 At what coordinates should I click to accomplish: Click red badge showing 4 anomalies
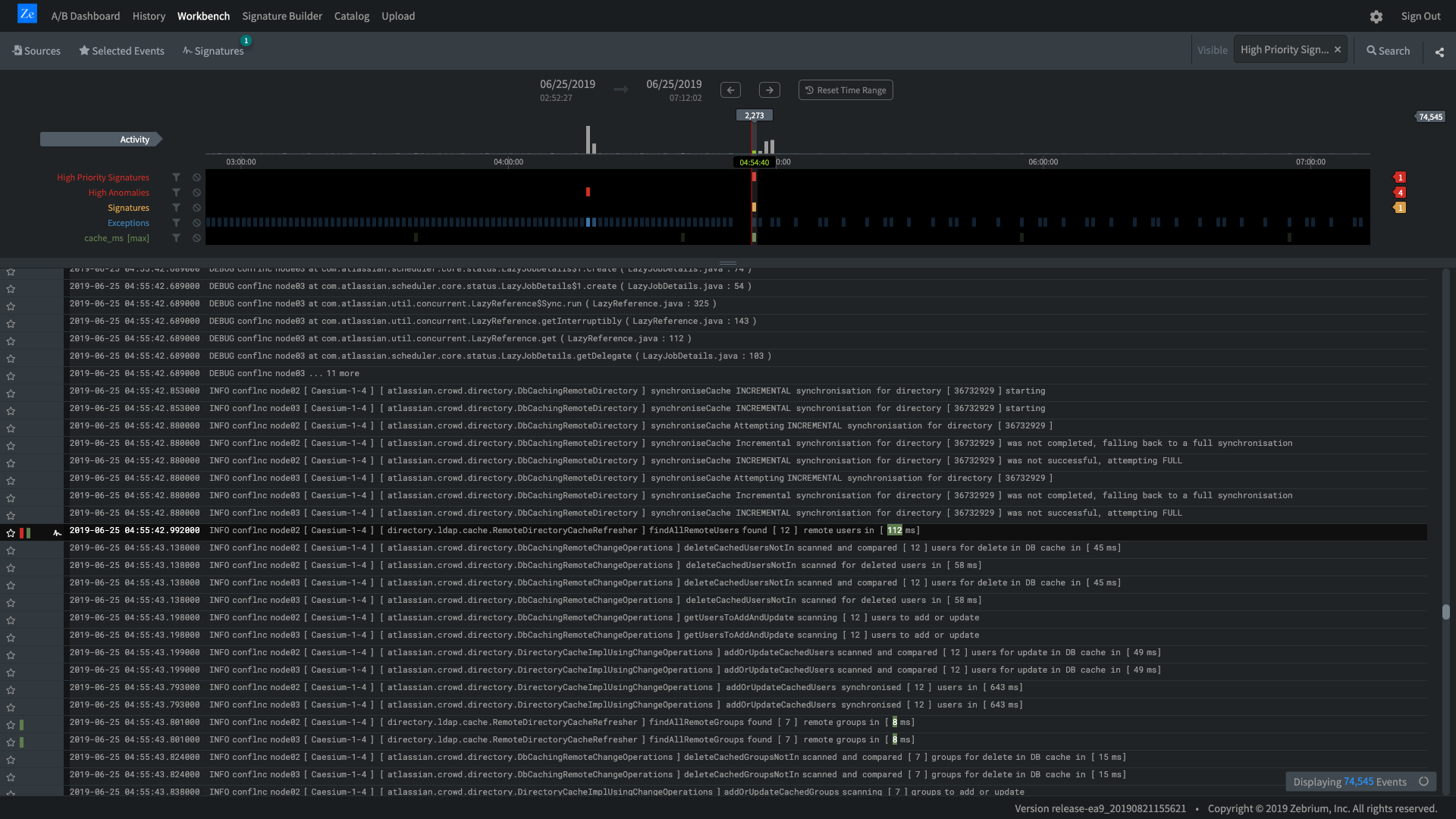tap(1400, 193)
